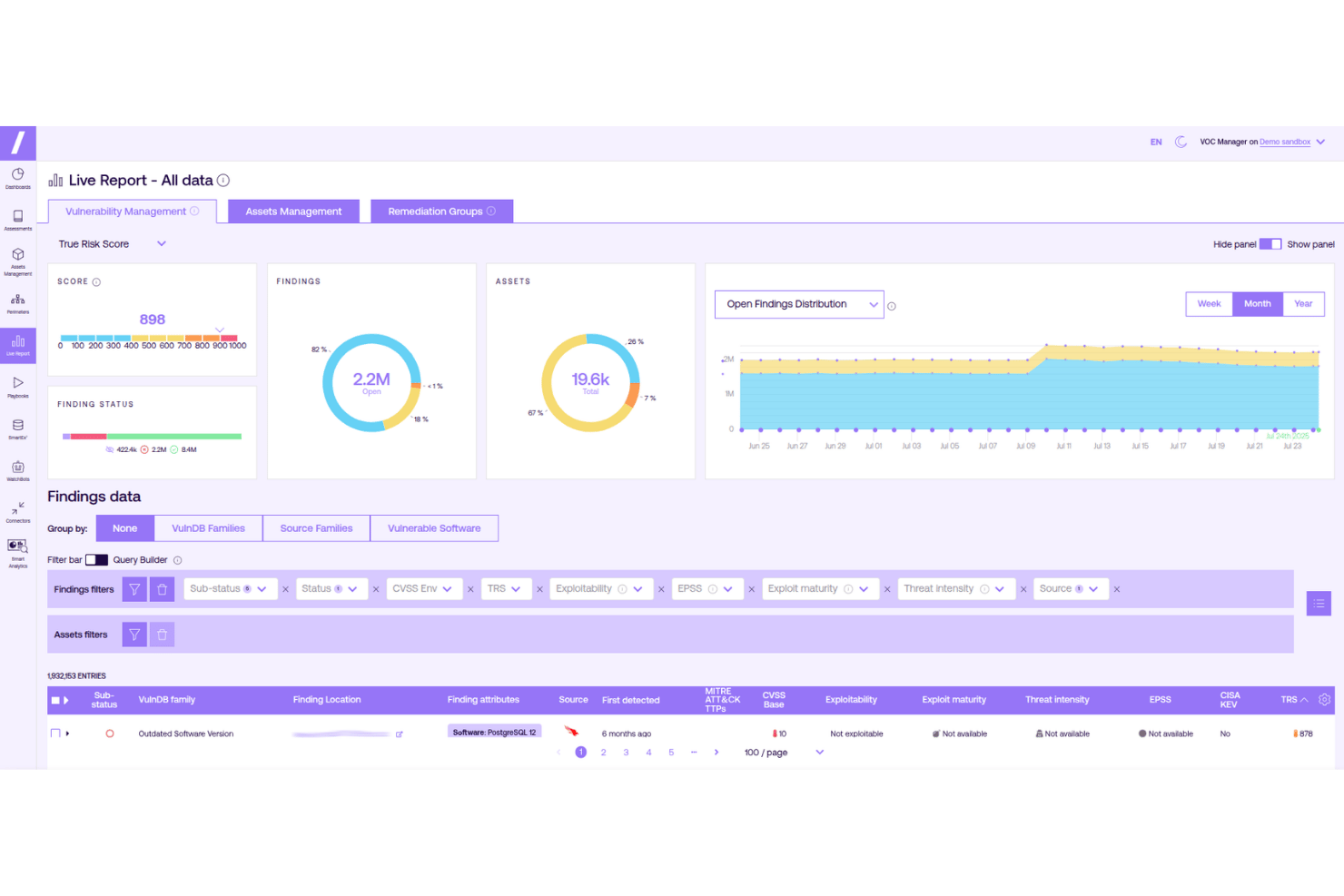Click the finding status progress bar

point(152,437)
